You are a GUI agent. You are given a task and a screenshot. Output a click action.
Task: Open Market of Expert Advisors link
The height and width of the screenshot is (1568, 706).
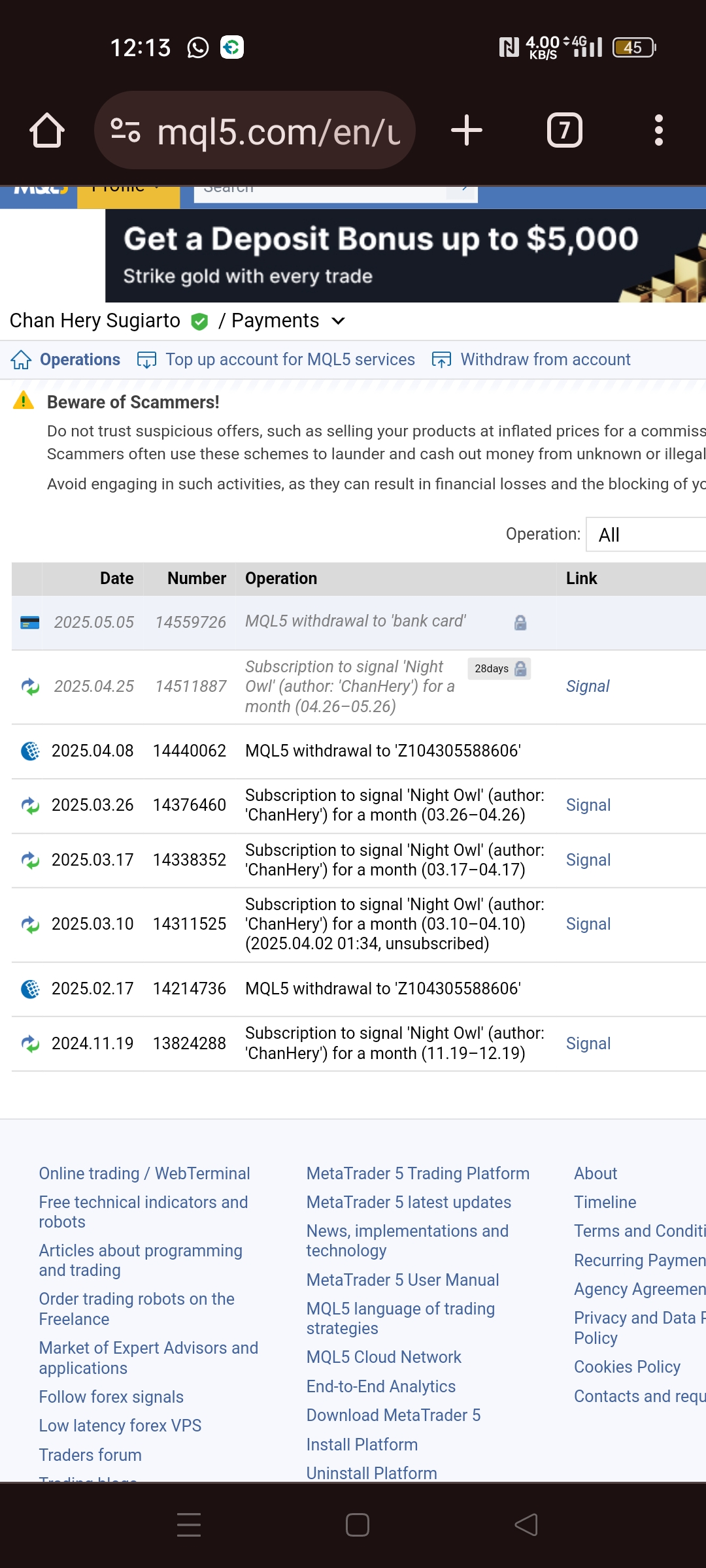(148, 1358)
